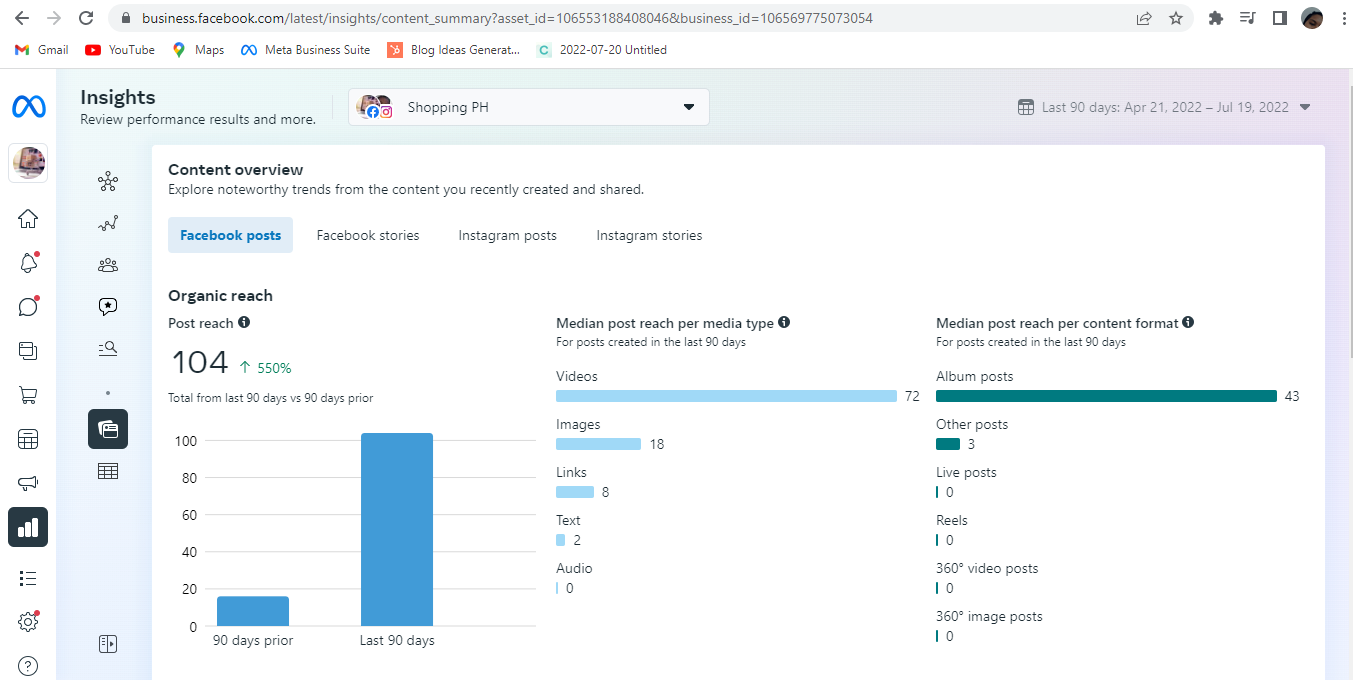Switch to the Facebook stories tab
Image resolution: width=1353 pixels, height=680 pixels.
[x=368, y=236]
